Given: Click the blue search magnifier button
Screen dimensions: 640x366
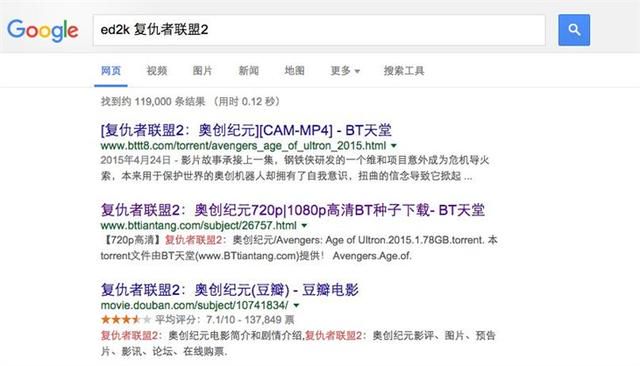Looking at the screenshot, I should point(574,30).
